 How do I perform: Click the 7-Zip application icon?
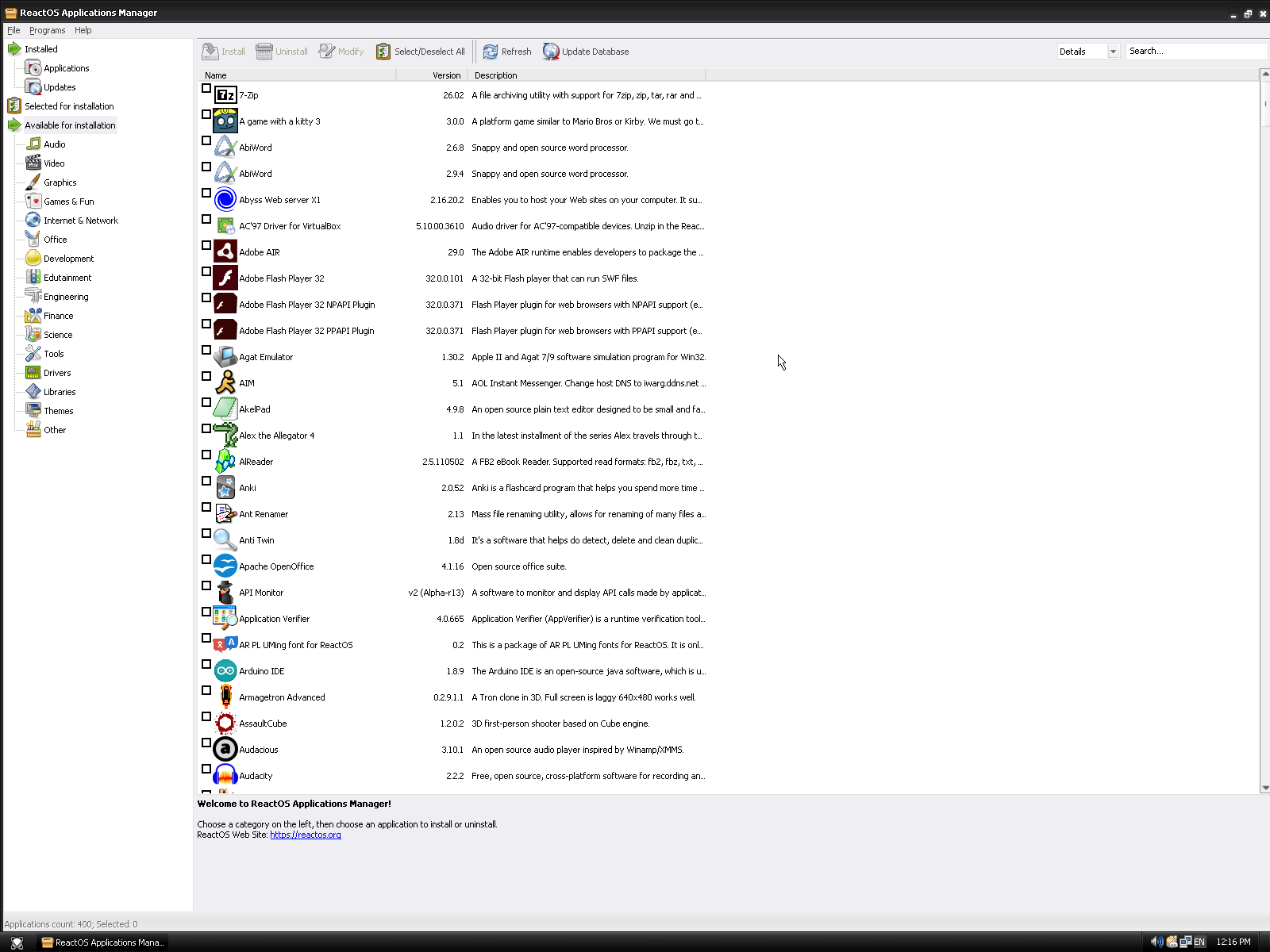[x=225, y=95]
